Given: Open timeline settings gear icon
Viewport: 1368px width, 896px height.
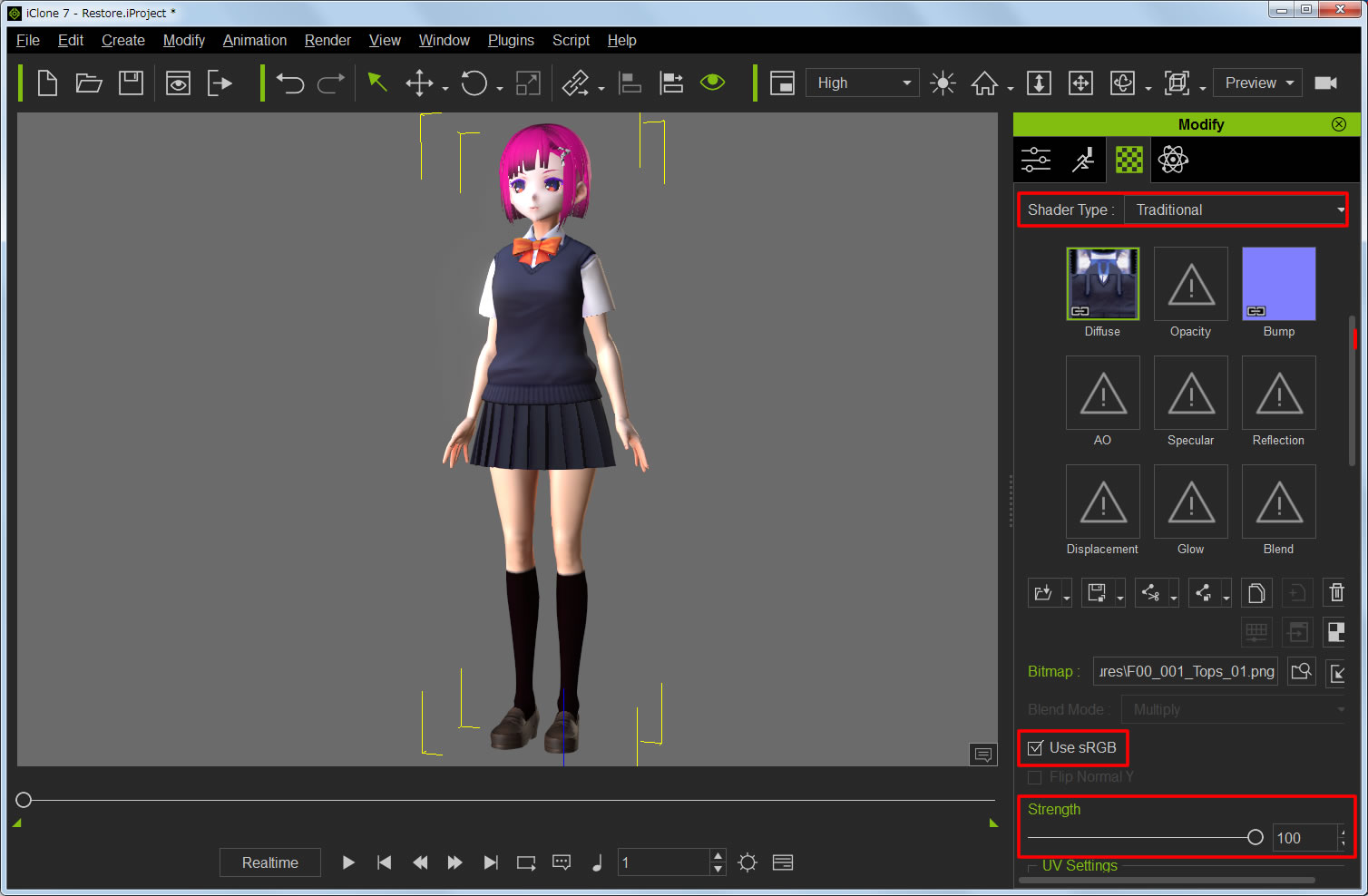Looking at the screenshot, I should (x=748, y=862).
